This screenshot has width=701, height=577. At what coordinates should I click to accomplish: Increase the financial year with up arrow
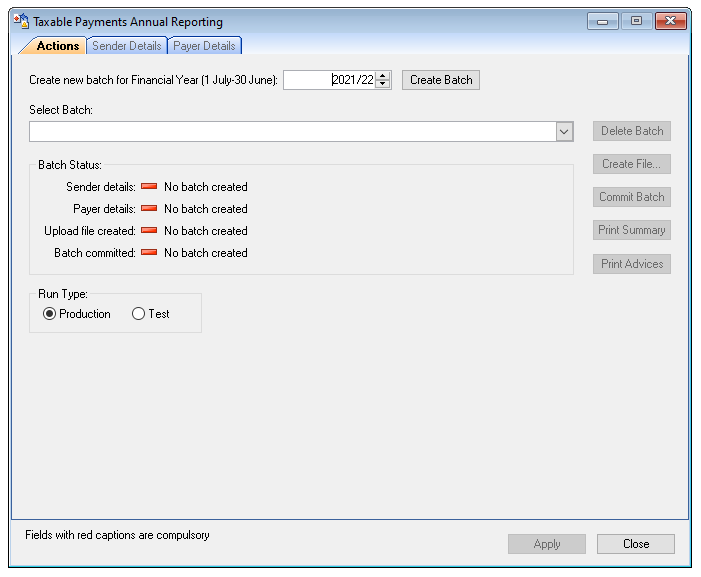[383, 76]
